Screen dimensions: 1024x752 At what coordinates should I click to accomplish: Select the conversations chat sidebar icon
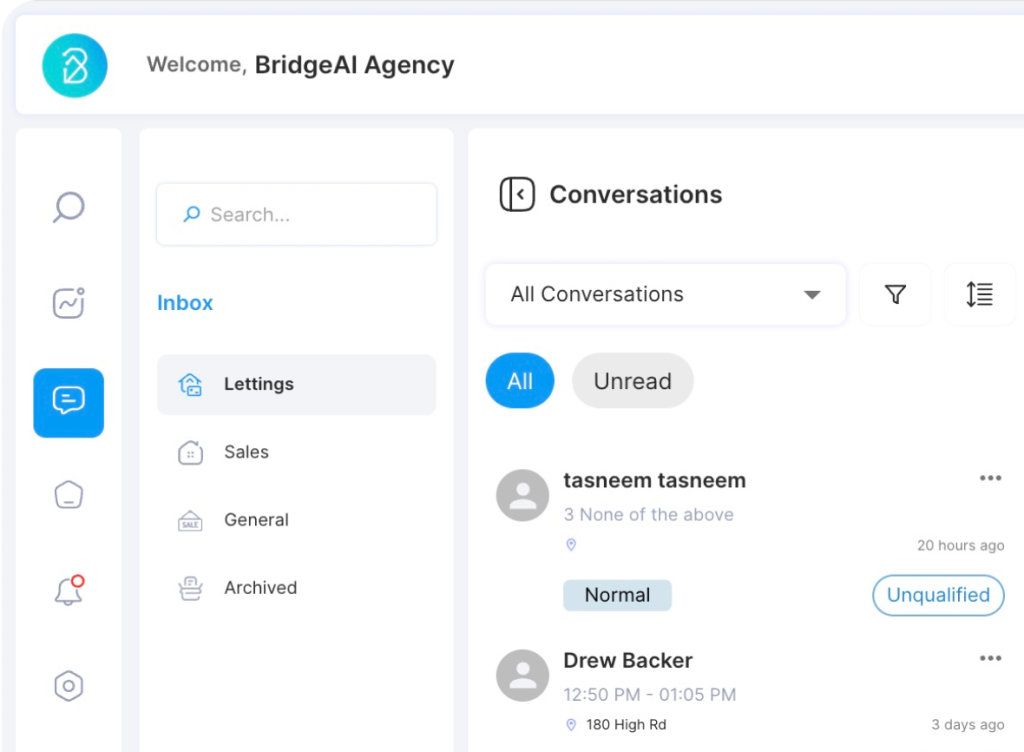[68, 402]
